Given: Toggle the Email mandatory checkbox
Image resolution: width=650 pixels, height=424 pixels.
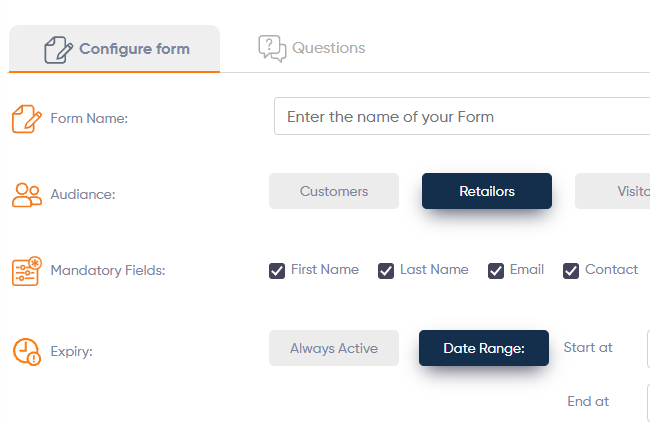Looking at the screenshot, I should coord(496,271).
